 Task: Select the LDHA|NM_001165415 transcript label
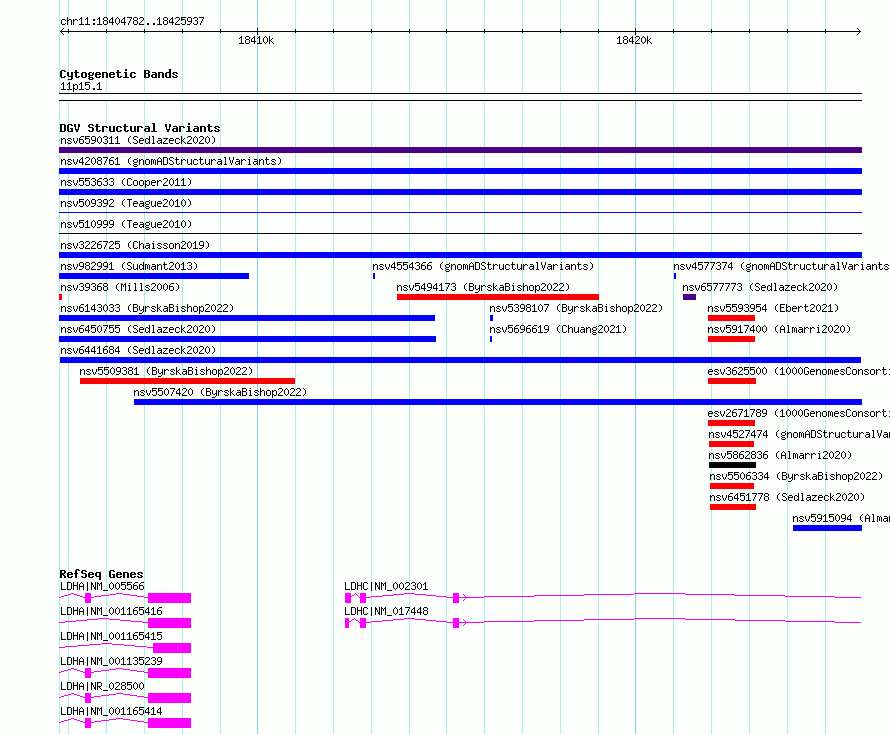[111, 636]
